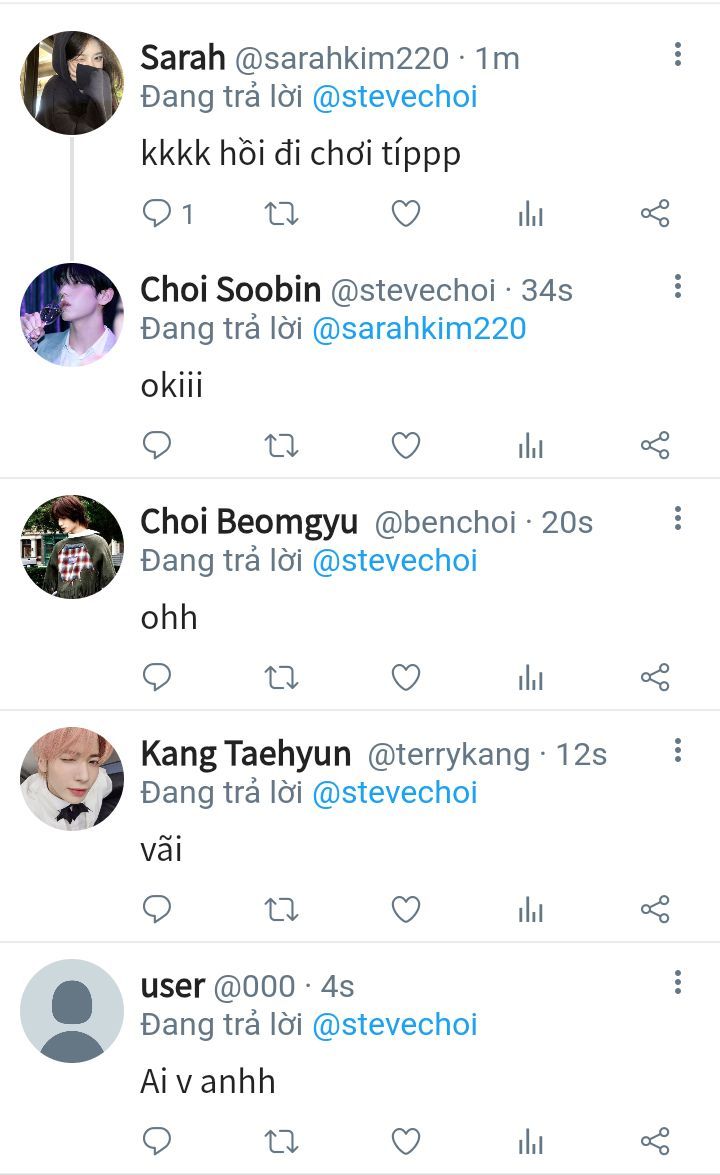The height and width of the screenshot is (1175, 720).
Task: Open more options on Sarah's tweet
Action: (678, 55)
